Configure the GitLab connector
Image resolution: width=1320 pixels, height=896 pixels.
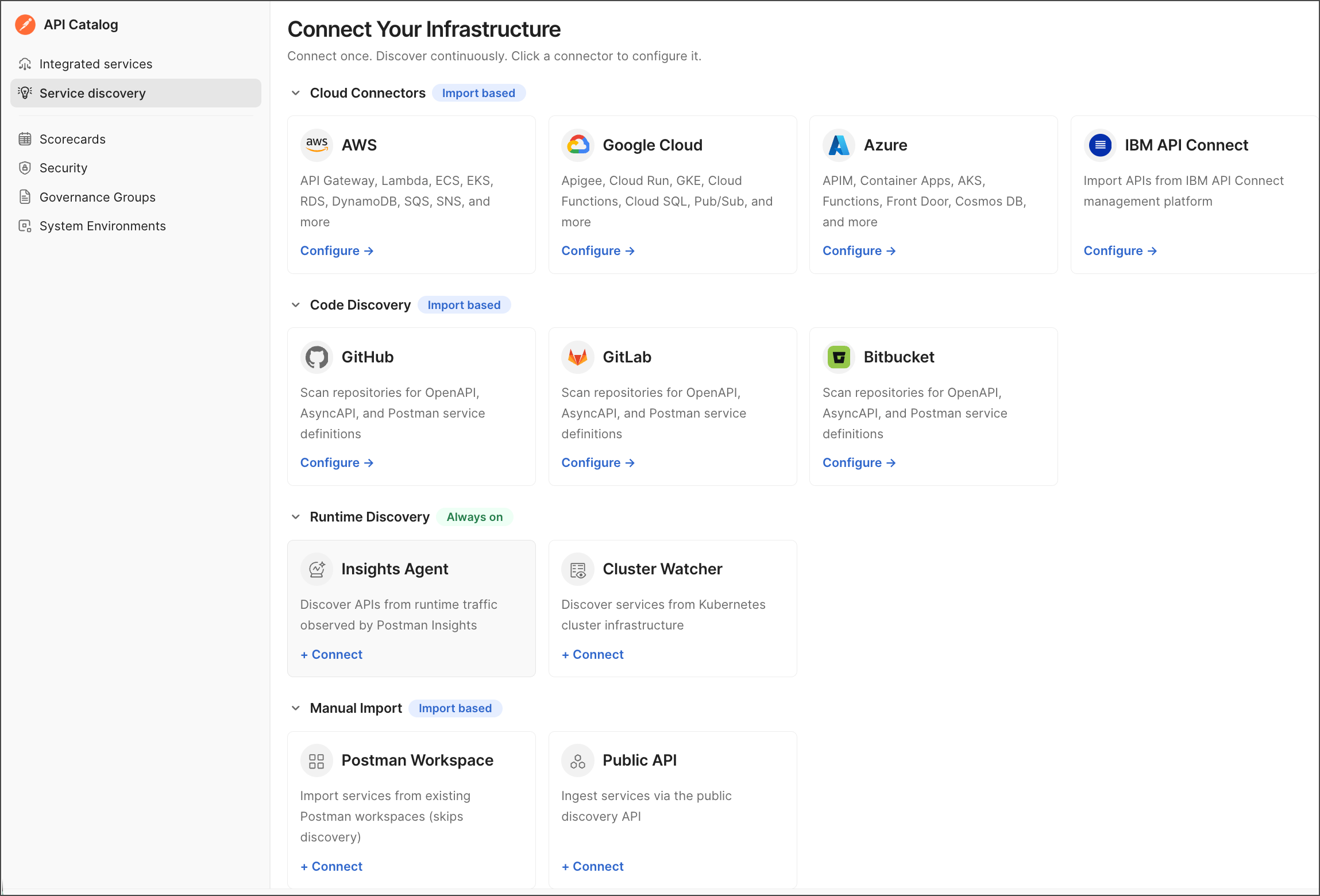pyautogui.click(x=598, y=463)
